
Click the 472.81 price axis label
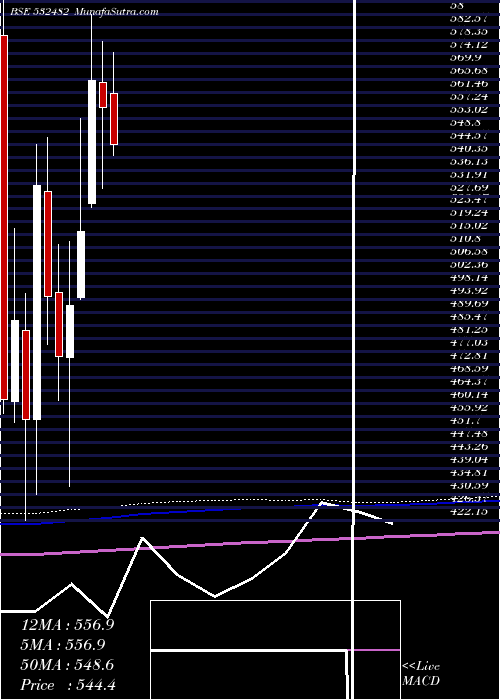coord(469,355)
